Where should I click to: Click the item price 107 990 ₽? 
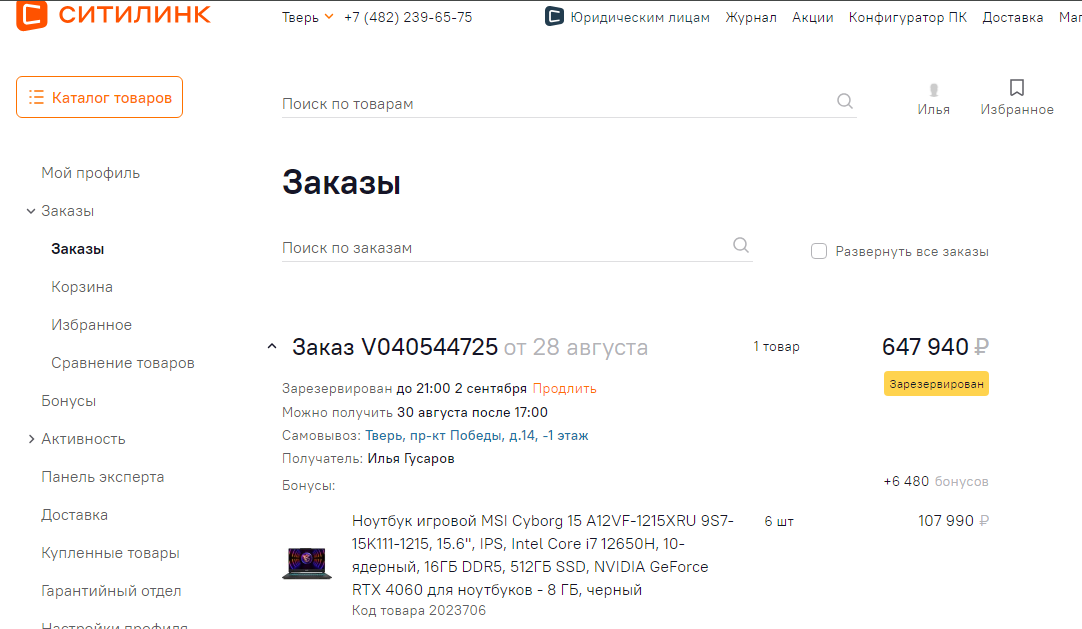tap(953, 521)
